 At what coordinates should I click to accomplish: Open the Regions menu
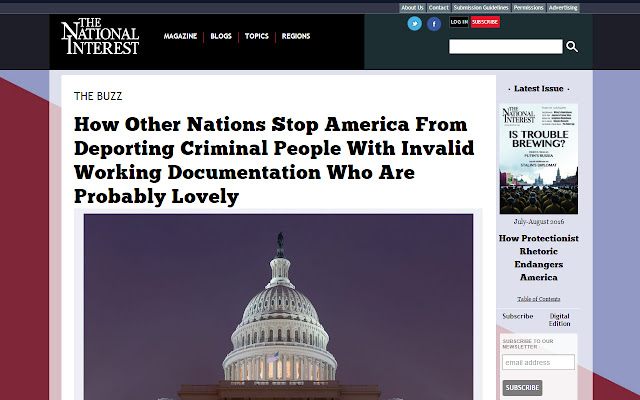tap(296, 36)
